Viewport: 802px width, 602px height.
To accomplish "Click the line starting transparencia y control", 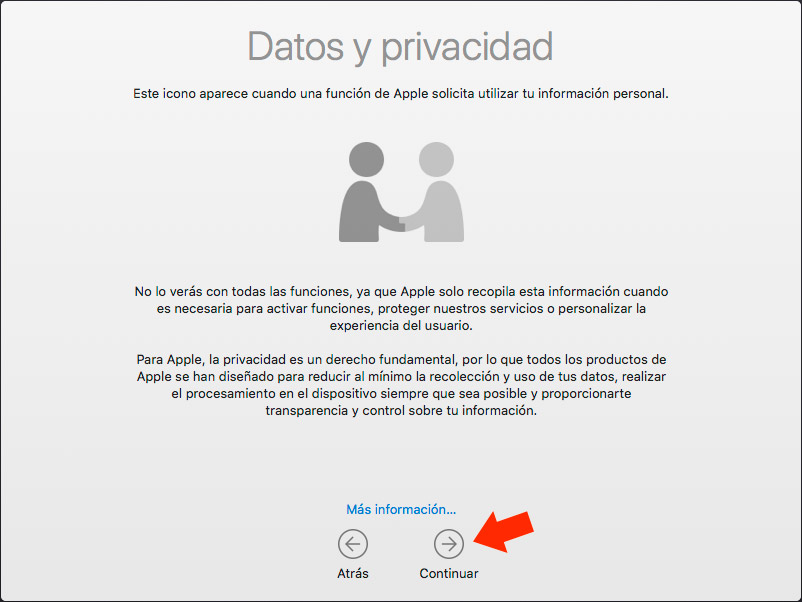I will tap(401, 411).
